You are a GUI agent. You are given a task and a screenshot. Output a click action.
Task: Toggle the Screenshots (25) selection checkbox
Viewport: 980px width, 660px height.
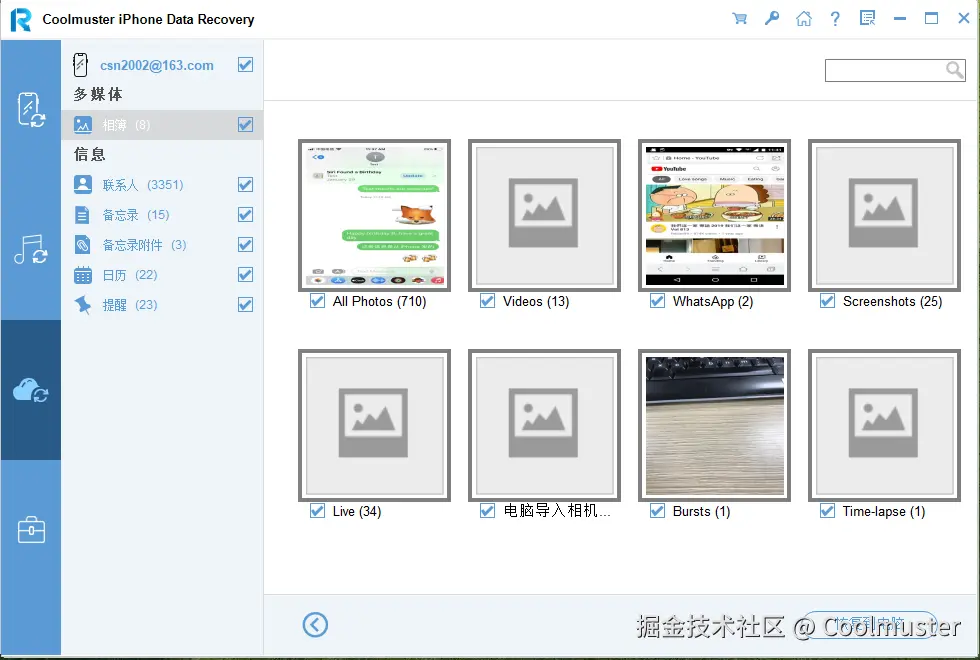pyautogui.click(x=827, y=301)
